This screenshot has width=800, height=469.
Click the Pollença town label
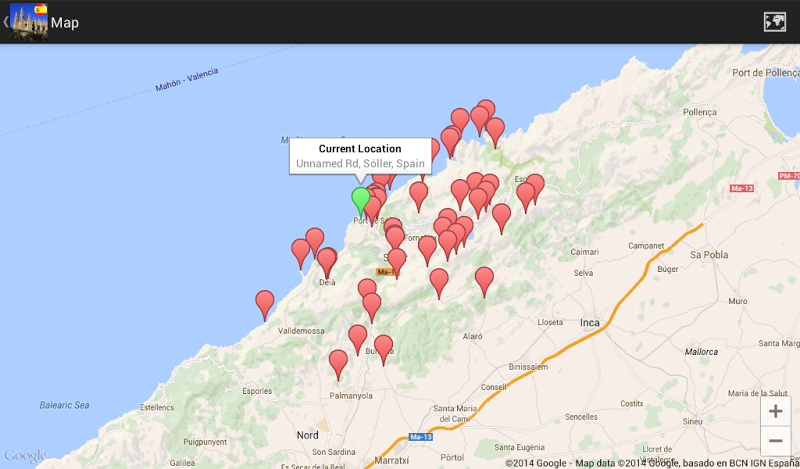pyautogui.click(x=699, y=112)
